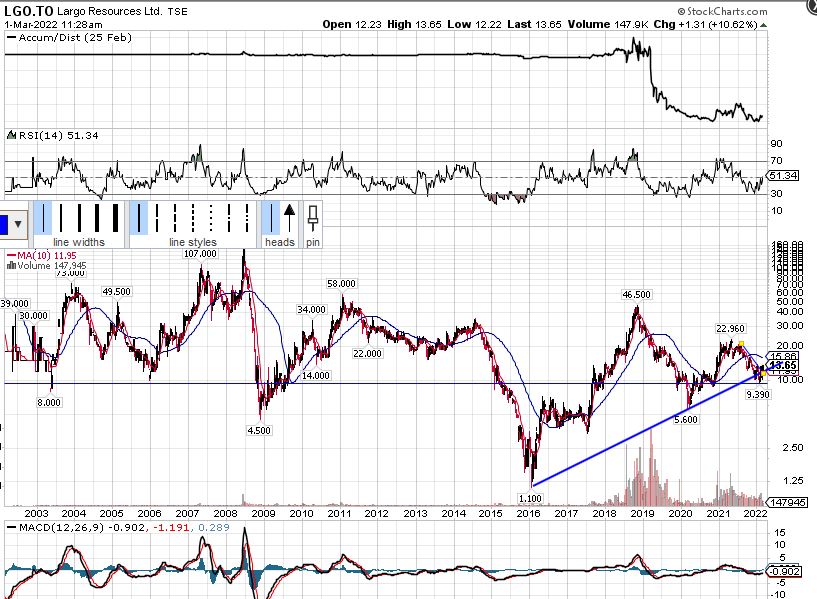The image size is (817, 599).
Task: Select the solid line style
Action: click(x=139, y=218)
